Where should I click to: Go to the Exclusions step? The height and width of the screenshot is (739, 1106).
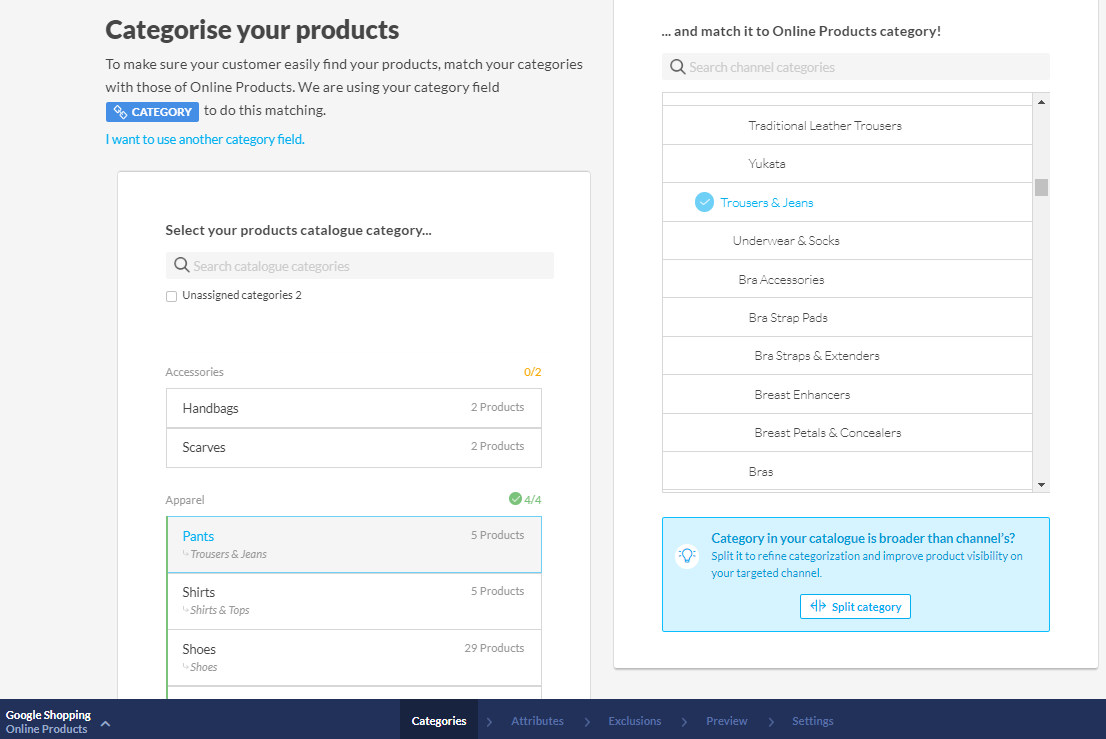[634, 721]
